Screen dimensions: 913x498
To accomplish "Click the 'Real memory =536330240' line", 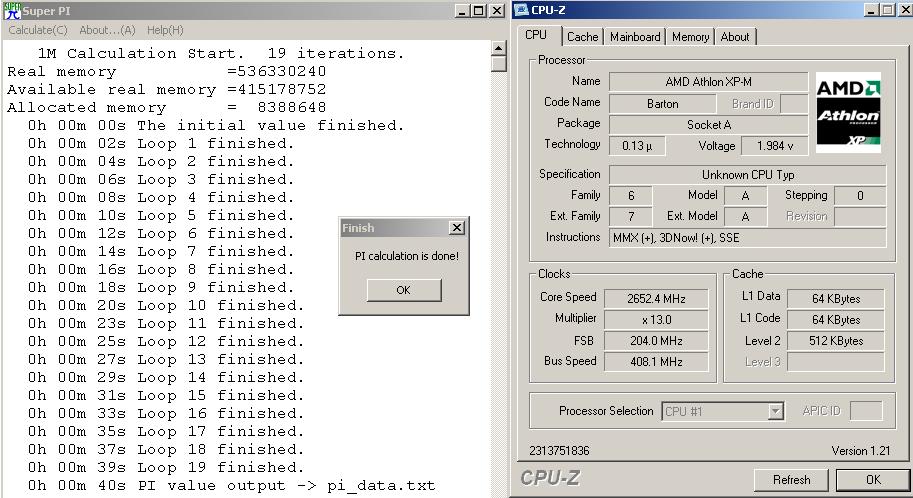I will pyautogui.click(x=167, y=72).
